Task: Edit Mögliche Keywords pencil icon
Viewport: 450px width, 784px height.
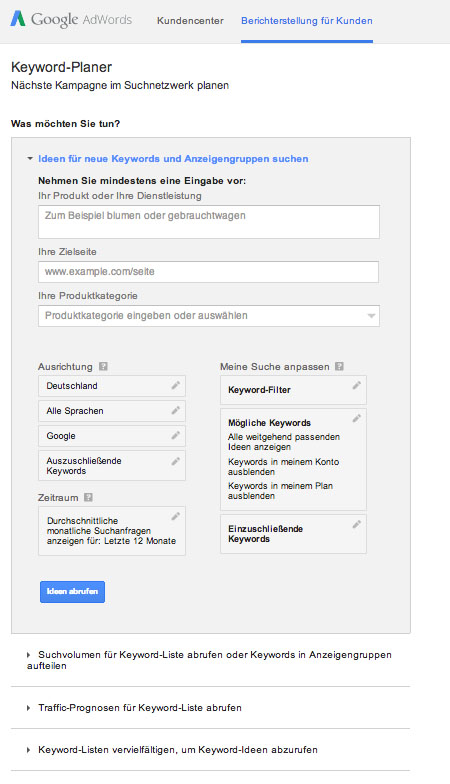Action: pyautogui.click(x=356, y=418)
